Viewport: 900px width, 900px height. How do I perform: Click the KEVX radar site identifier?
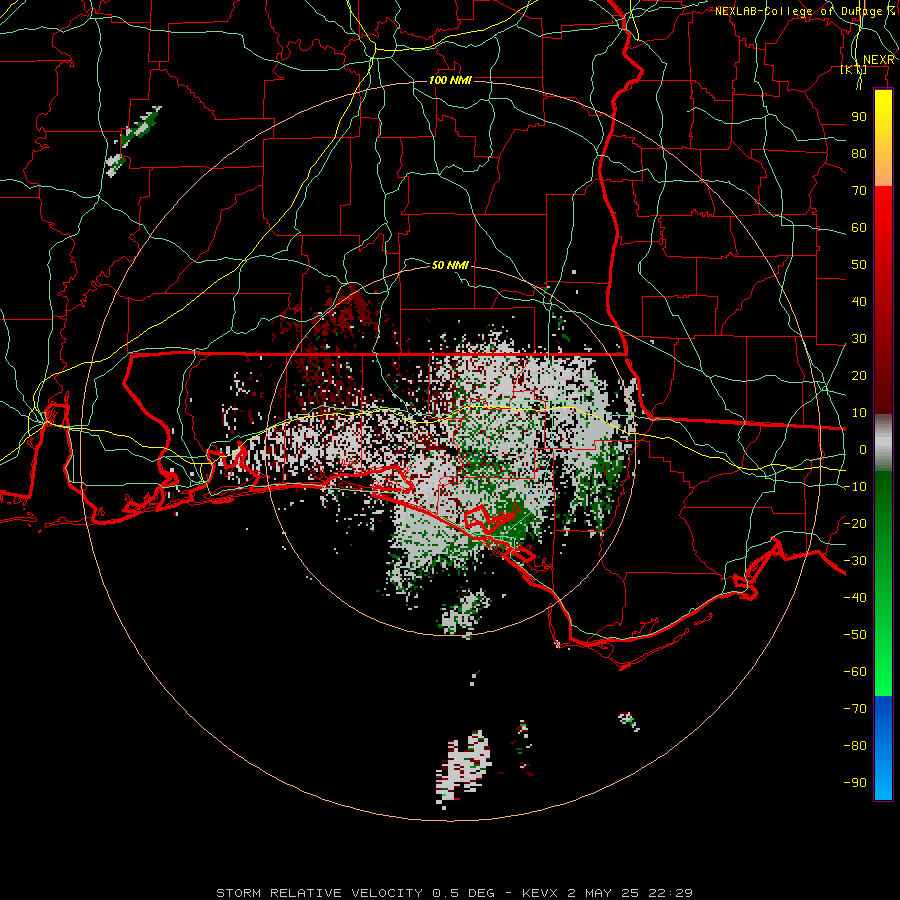tap(541, 893)
